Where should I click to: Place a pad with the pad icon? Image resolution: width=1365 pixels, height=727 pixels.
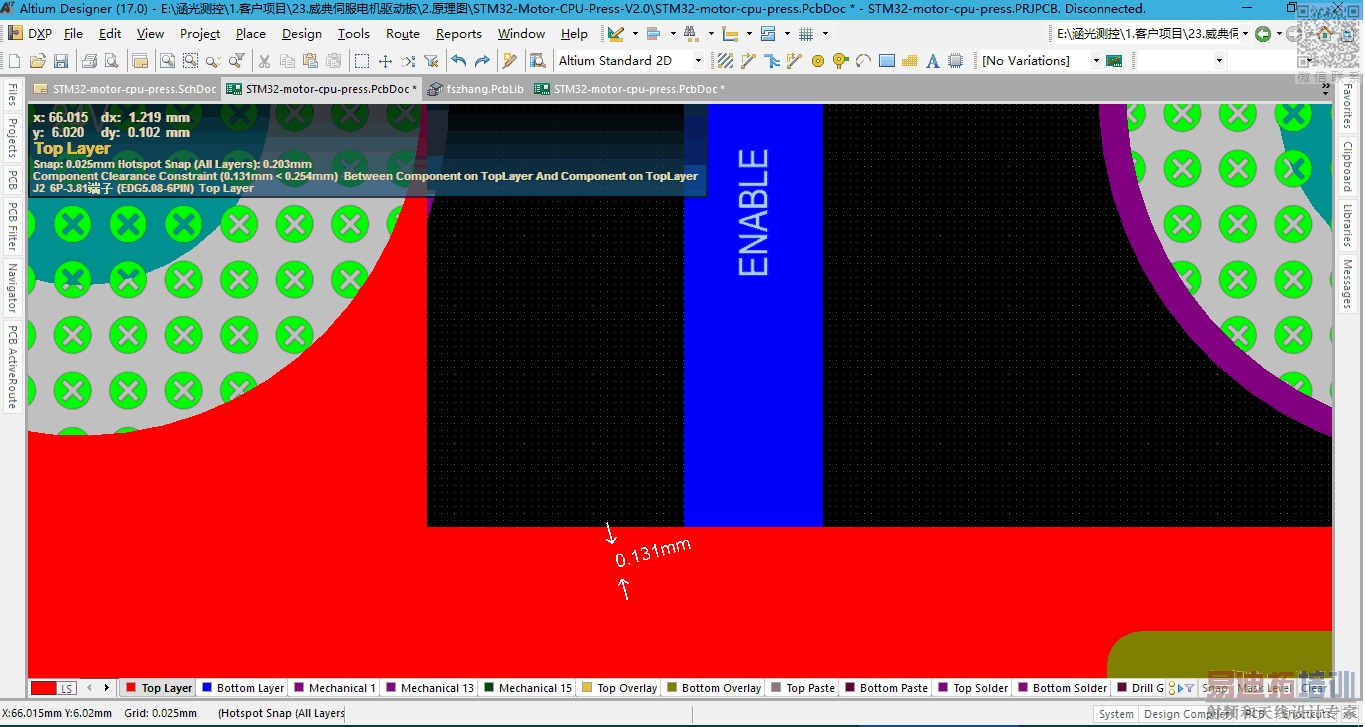(818, 61)
